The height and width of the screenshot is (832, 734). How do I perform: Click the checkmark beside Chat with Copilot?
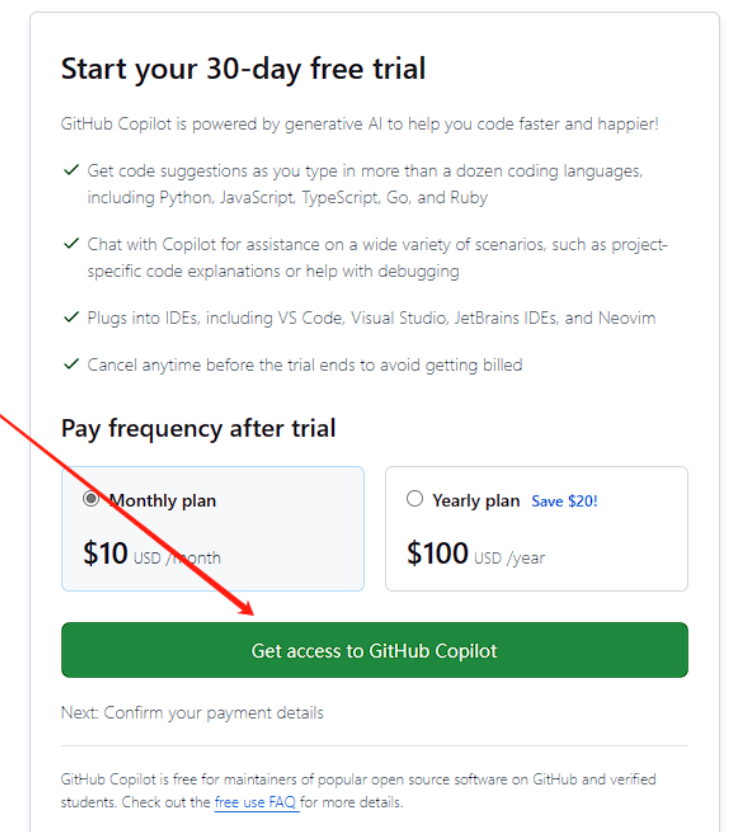(x=71, y=244)
